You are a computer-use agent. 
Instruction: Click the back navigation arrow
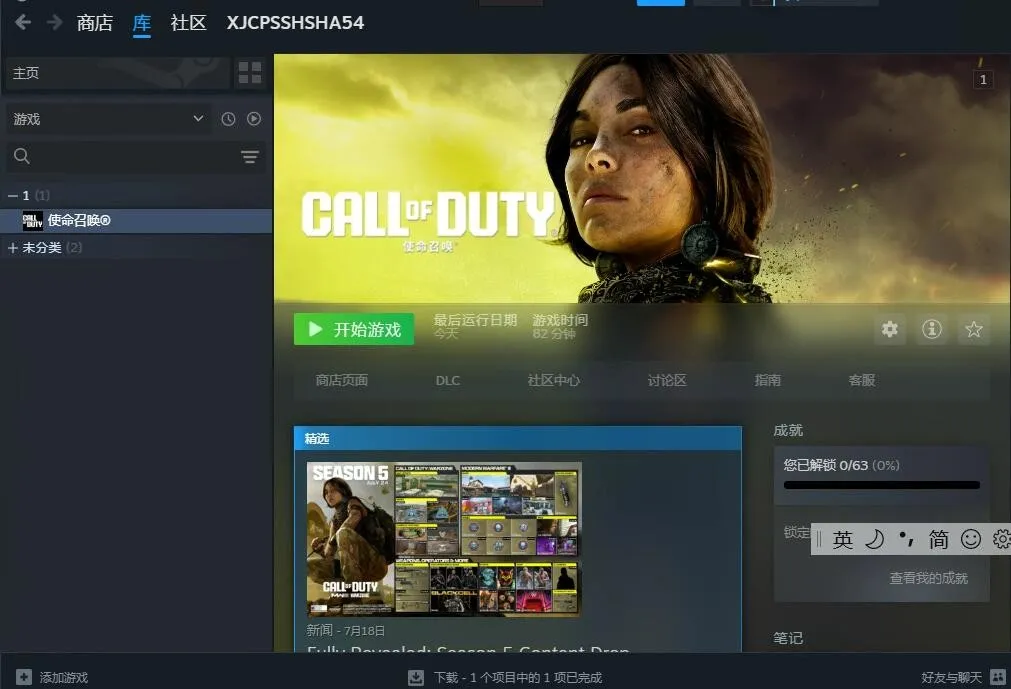click(22, 22)
